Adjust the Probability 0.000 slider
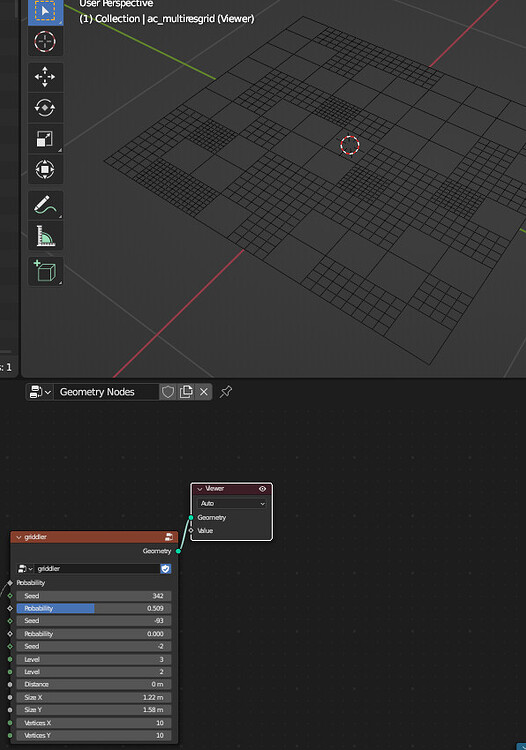 coord(94,634)
